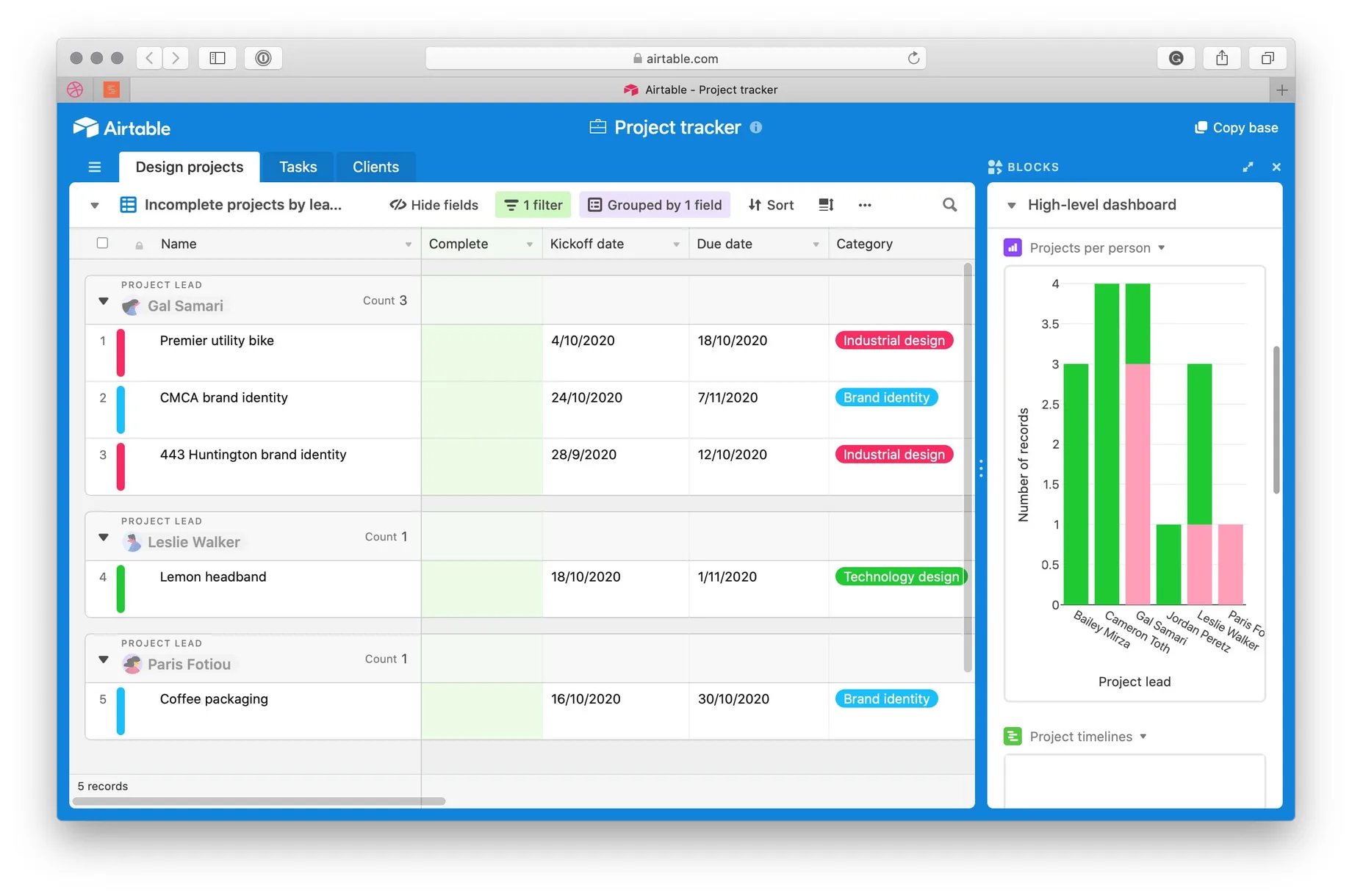Click the Airtable logo
The image size is (1352, 896).
coord(122,128)
